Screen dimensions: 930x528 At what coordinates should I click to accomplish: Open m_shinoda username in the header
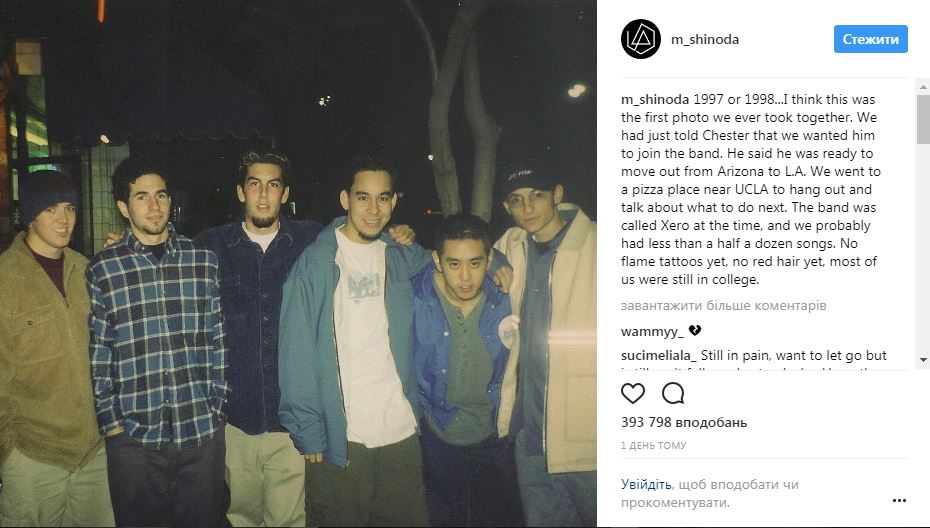pyautogui.click(x=705, y=40)
